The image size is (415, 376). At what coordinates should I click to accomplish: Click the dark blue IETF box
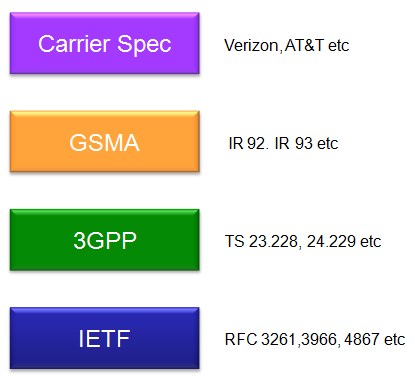tap(105, 338)
